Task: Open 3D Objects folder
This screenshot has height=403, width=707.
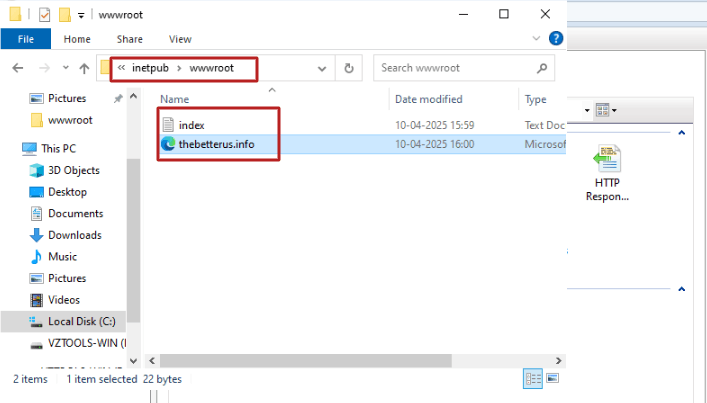Action: click(x=74, y=170)
